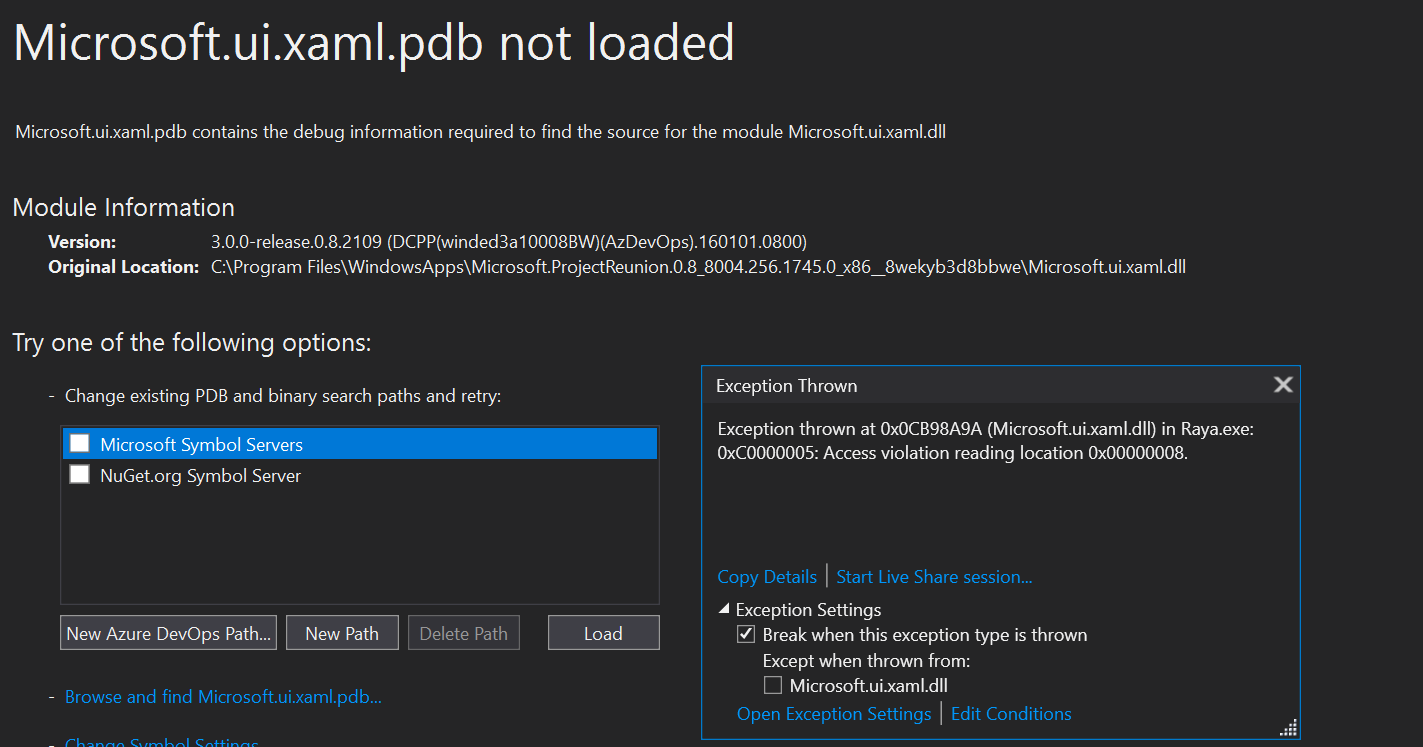Close the Exception Thrown popup
The width and height of the screenshot is (1423, 747).
coord(1282,385)
